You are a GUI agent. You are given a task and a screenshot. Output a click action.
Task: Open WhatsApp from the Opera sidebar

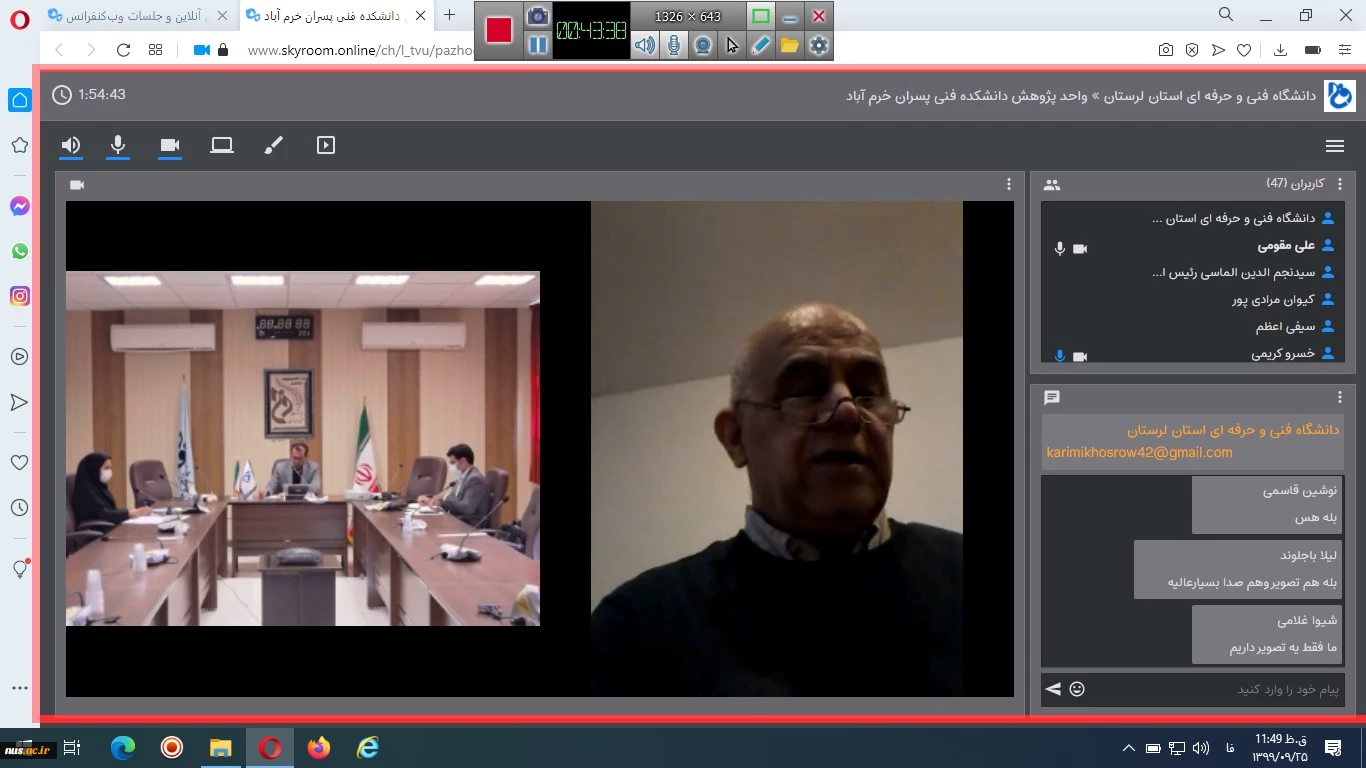20,251
